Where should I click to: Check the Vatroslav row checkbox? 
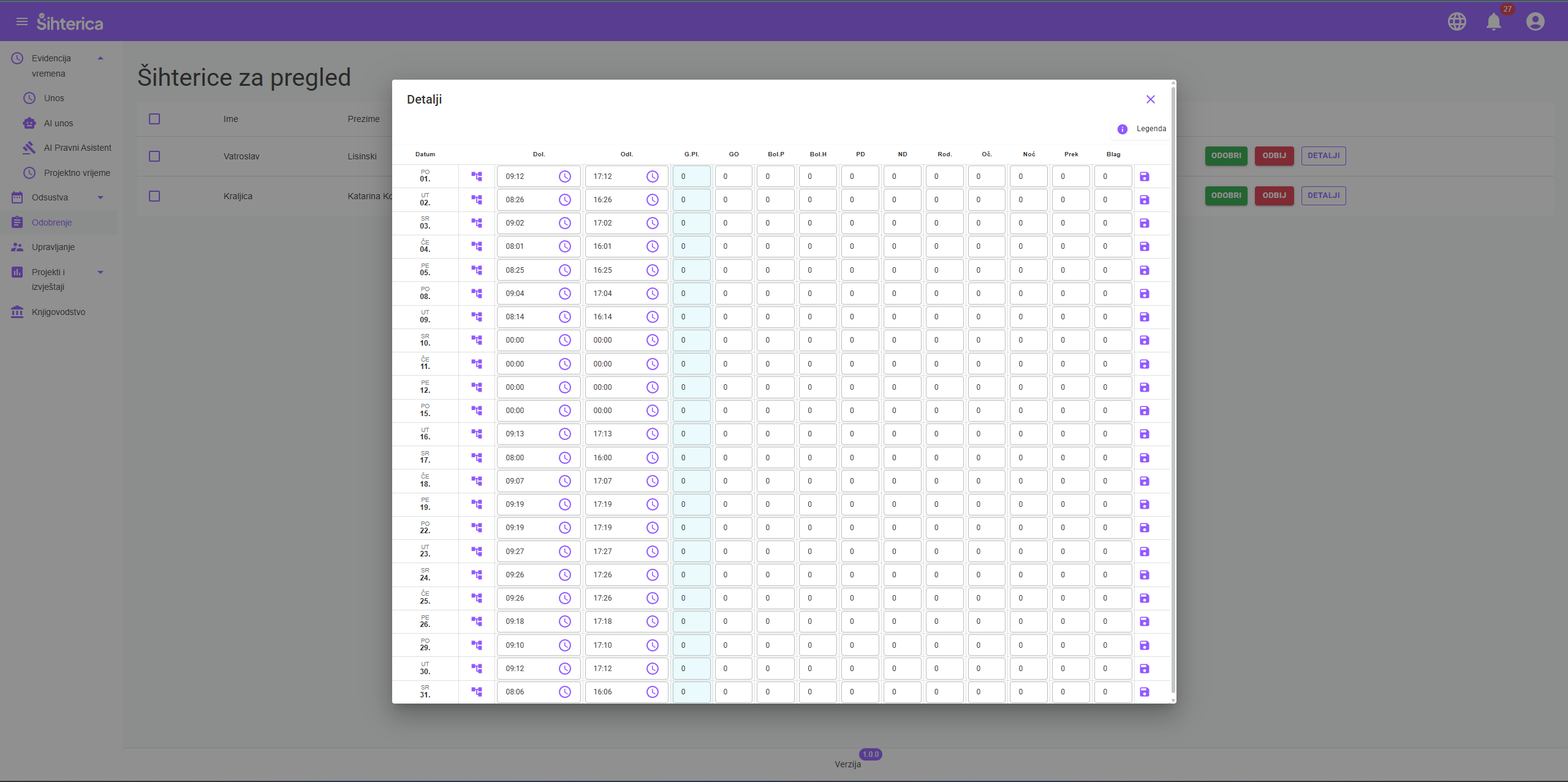click(x=154, y=156)
